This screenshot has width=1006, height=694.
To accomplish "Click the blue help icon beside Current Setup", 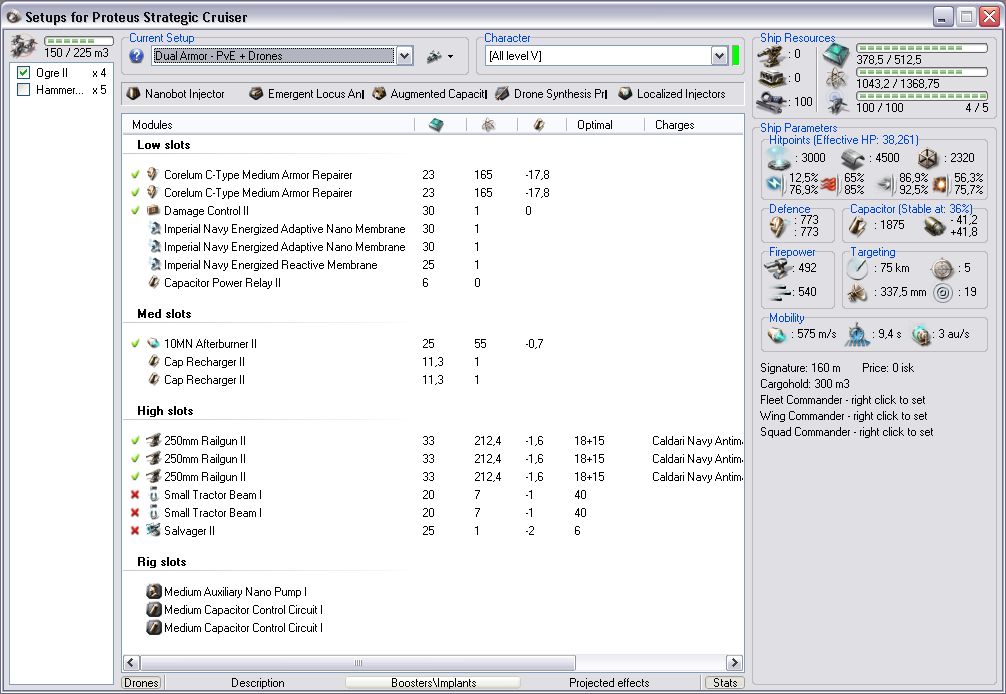I will 136,56.
